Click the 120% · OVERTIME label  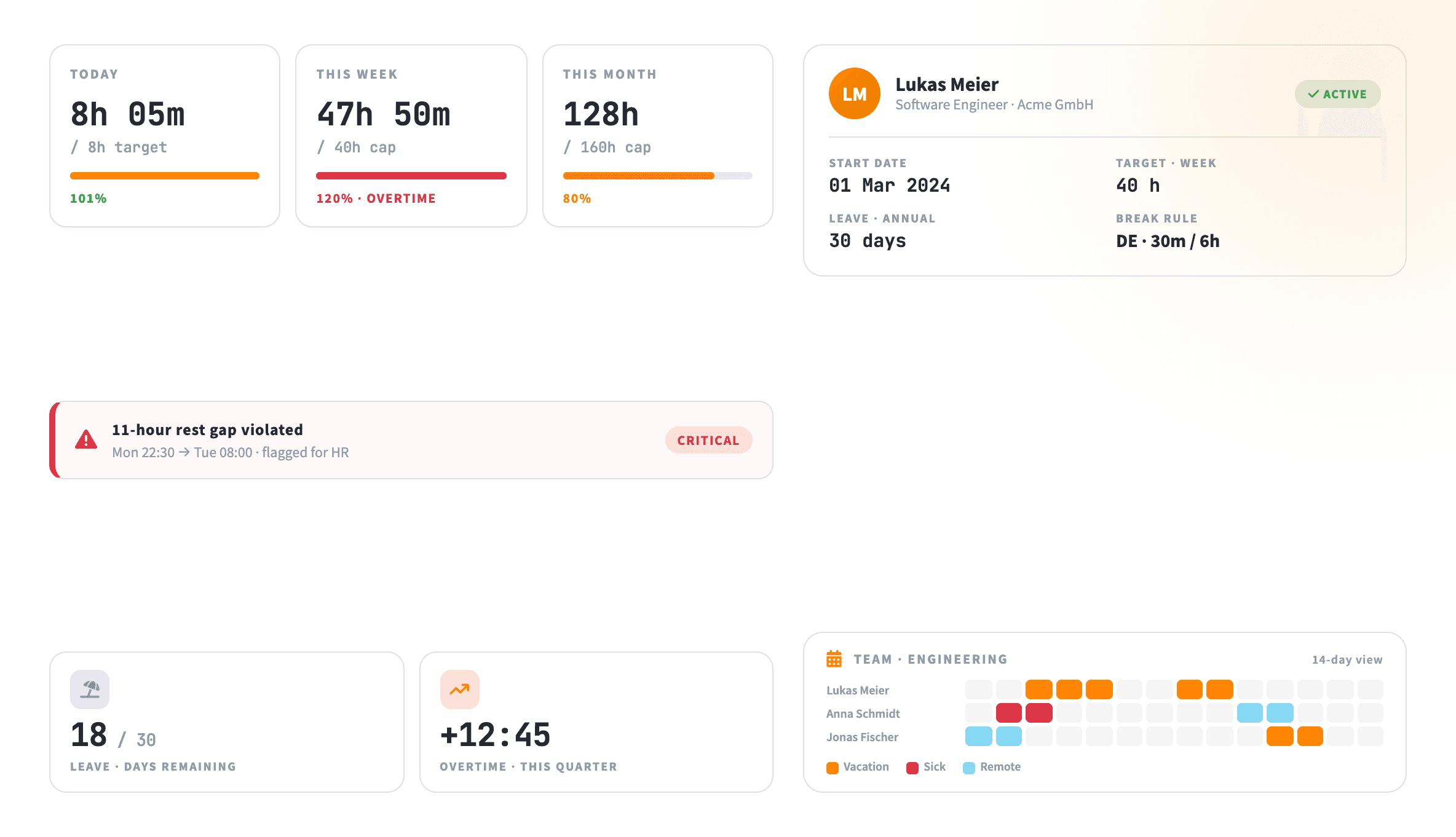pos(376,198)
